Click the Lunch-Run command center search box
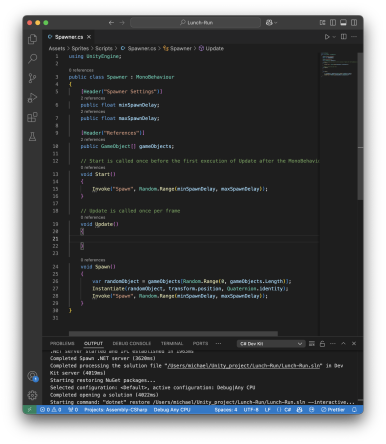The width and height of the screenshot is (386, 444). (195, 23)
